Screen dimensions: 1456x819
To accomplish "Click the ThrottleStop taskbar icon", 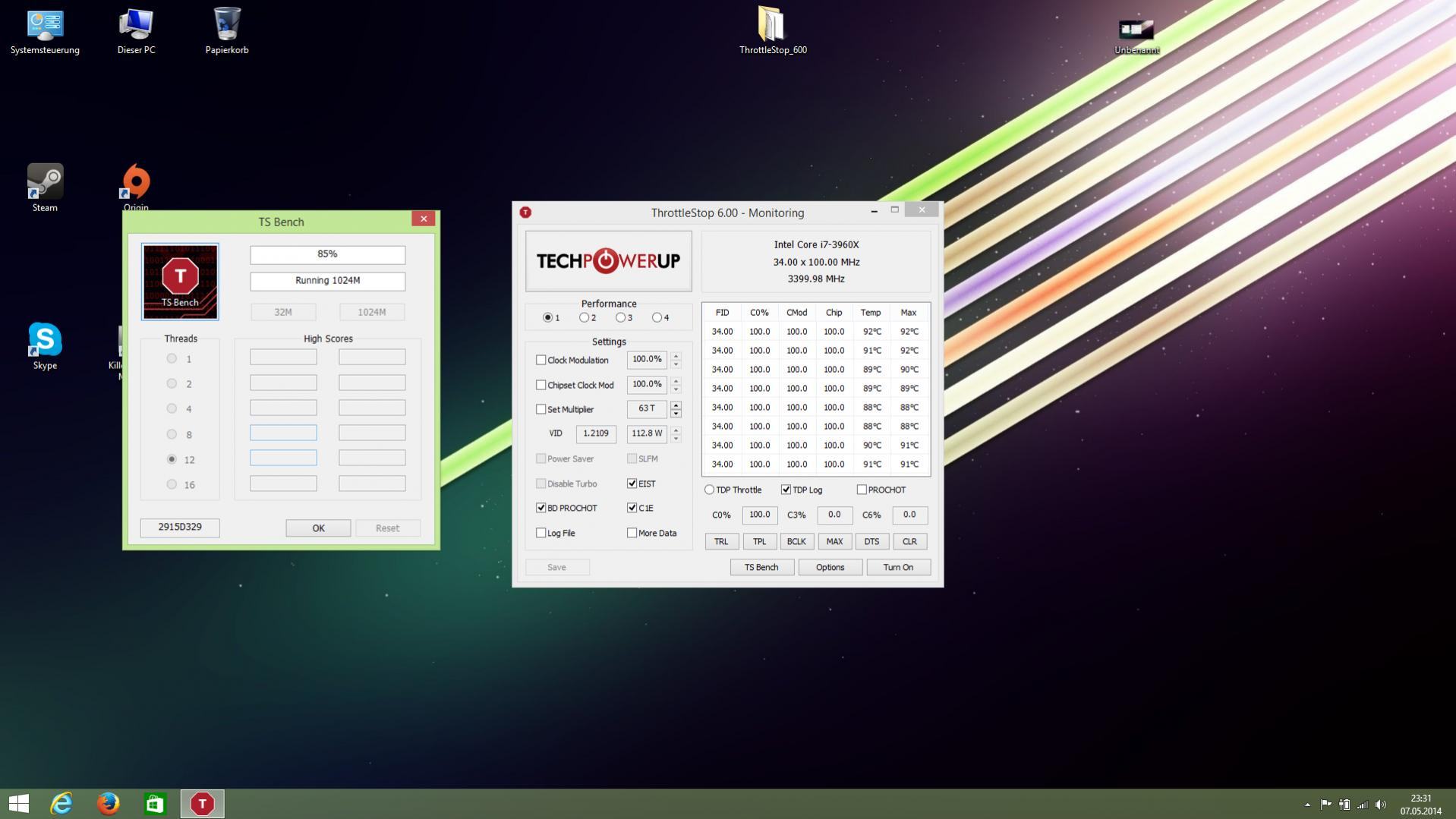I will [202, 804].
